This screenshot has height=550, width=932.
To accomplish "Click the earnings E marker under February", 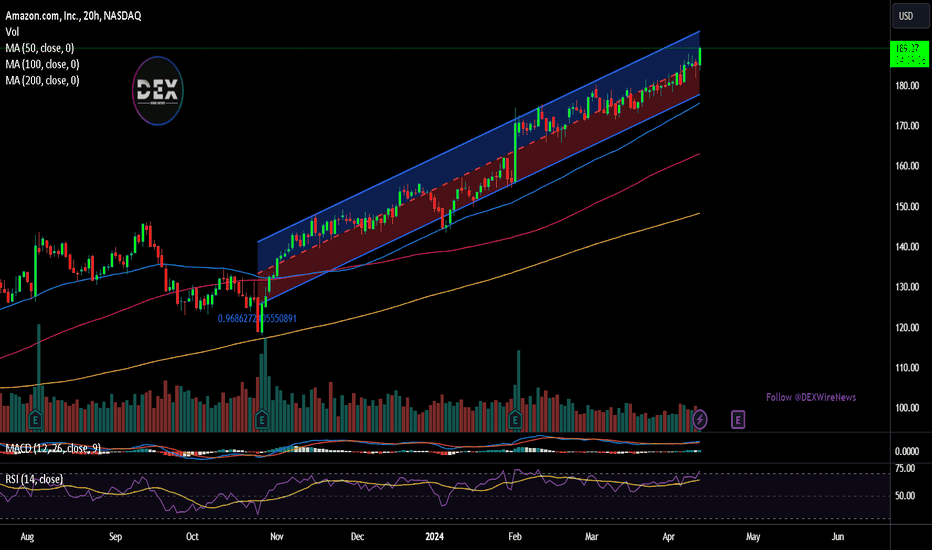I will (x=515, y=420).
